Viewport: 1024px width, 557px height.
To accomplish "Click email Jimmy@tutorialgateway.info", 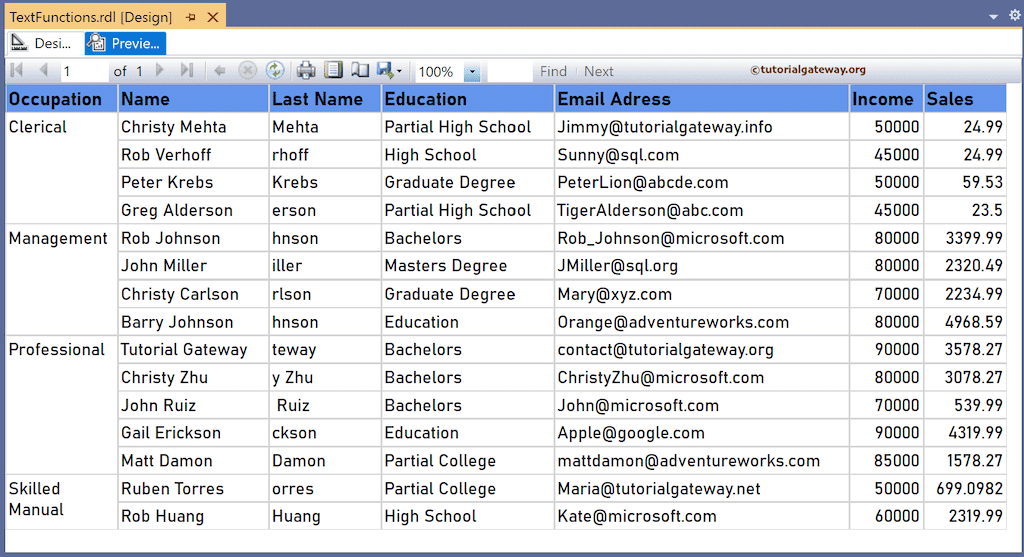I will pos(665,127).
